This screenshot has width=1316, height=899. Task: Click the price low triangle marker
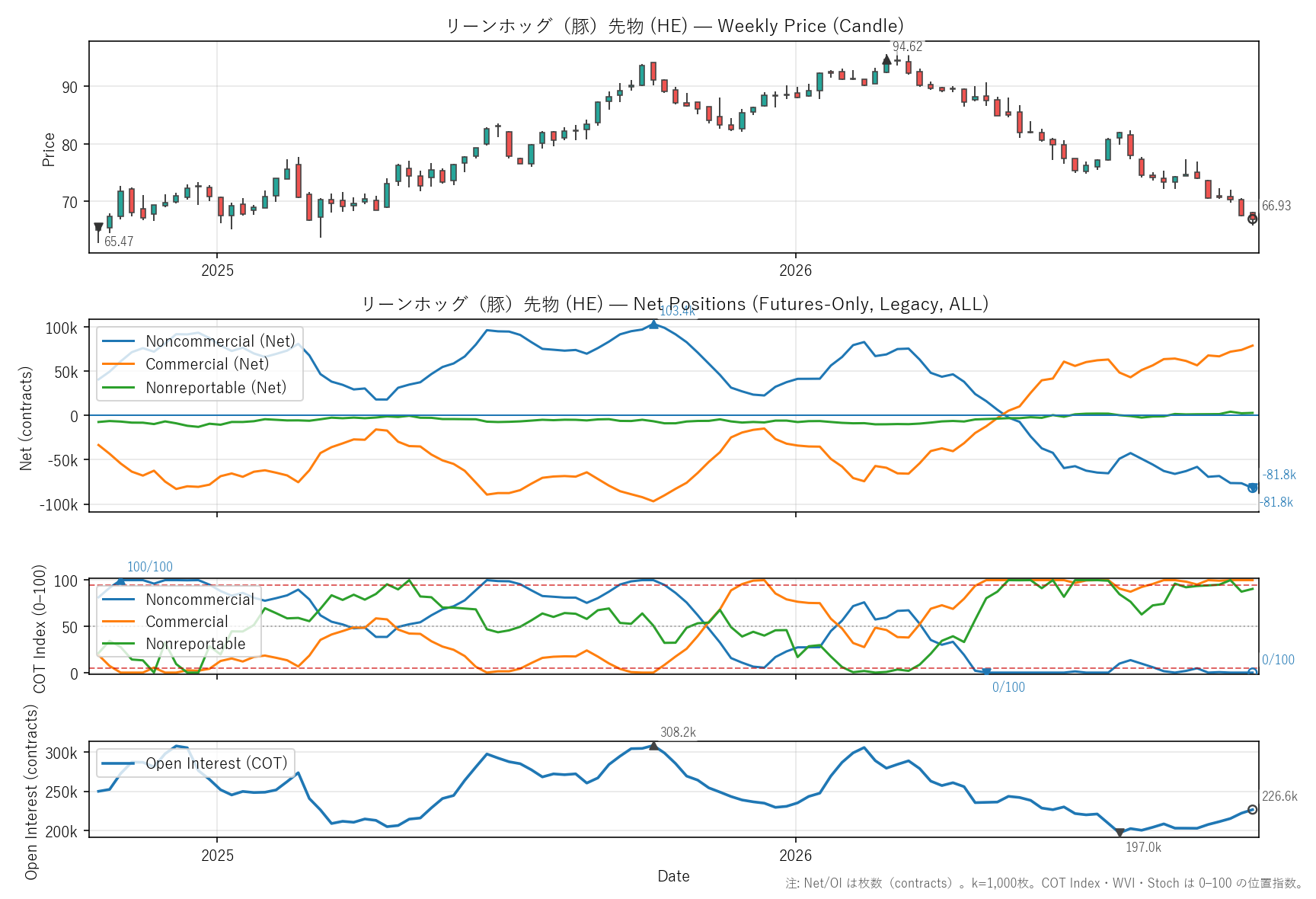pyautogui.click(x=98, y=227)
